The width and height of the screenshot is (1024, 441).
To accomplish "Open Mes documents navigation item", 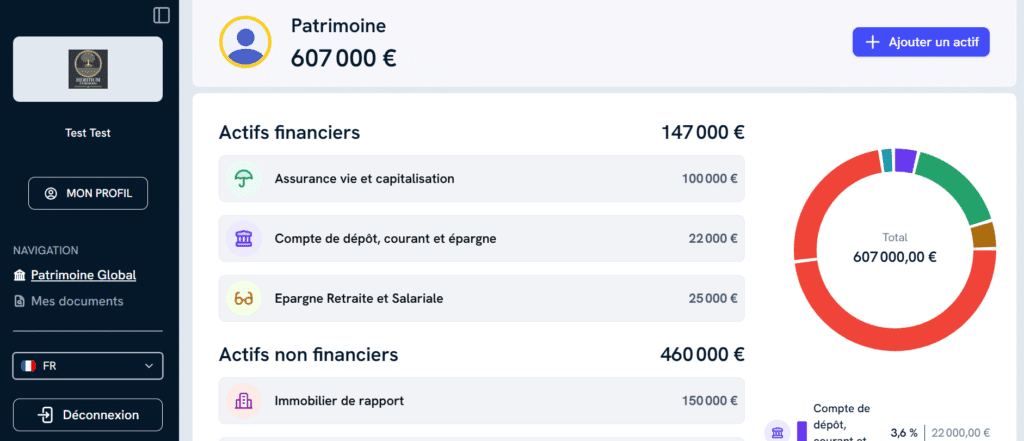I will [x=76, y=301].
